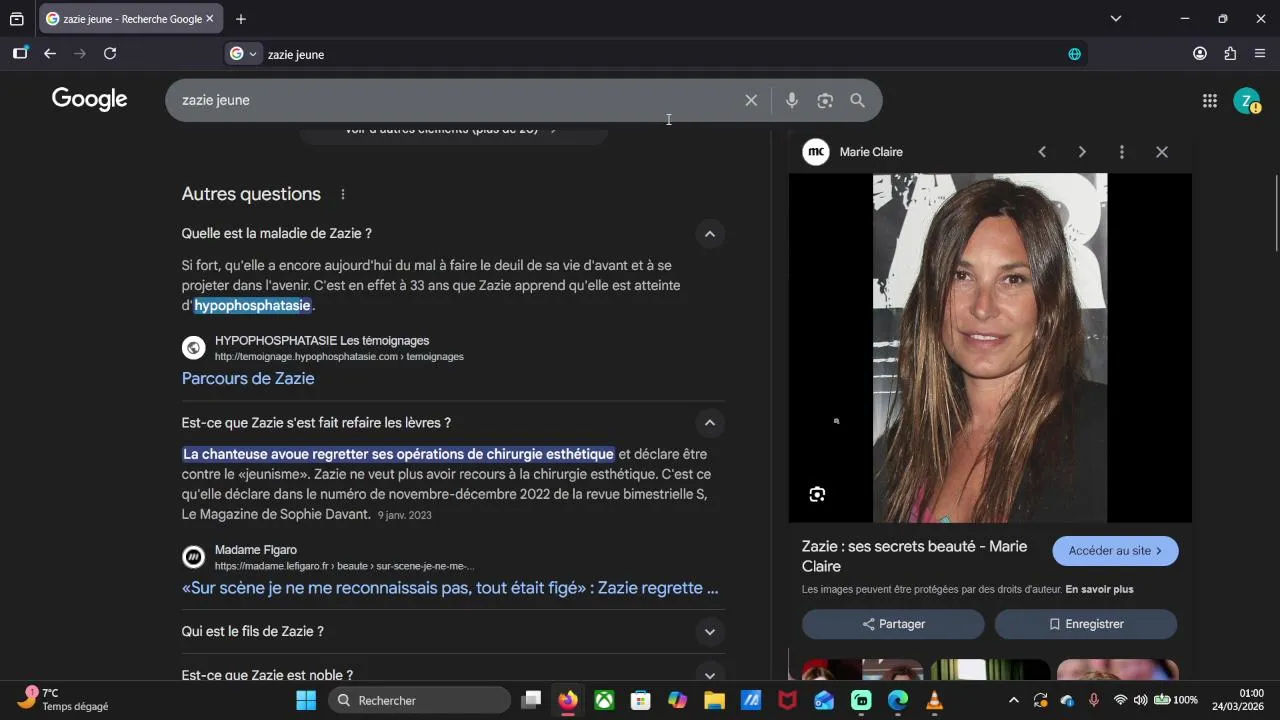Open the En savoir plus copyright link
This screenshot has width=1280, height=720.
click(1099, 590)
